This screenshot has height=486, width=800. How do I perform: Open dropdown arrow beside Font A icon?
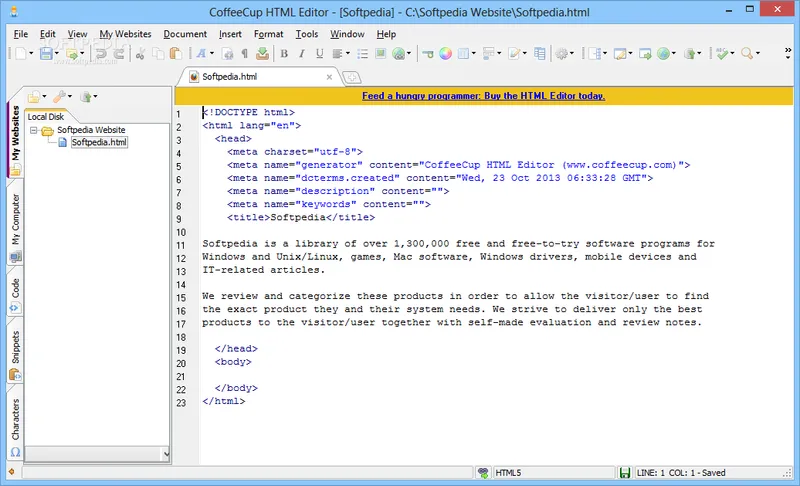pyautogui.click(x=212, y=53)
